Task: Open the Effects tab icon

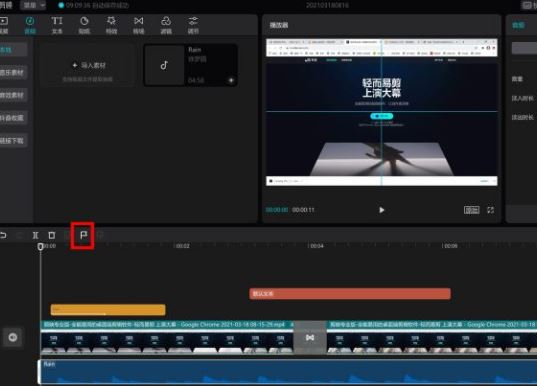Action: [111, 25]
